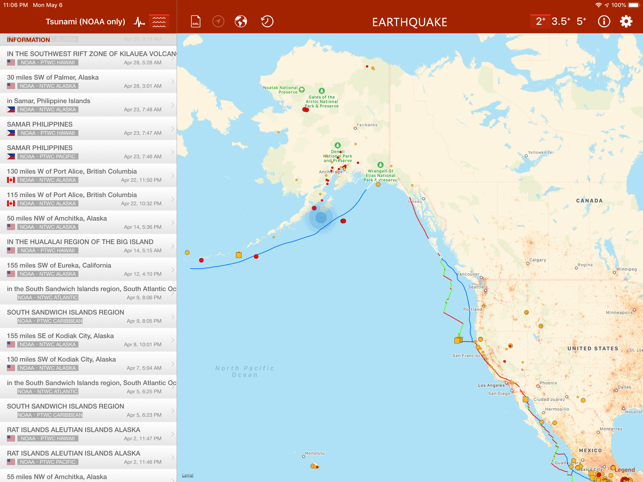Tap the location arrow compass icon

pyautogui.click(x=218, y=22)
